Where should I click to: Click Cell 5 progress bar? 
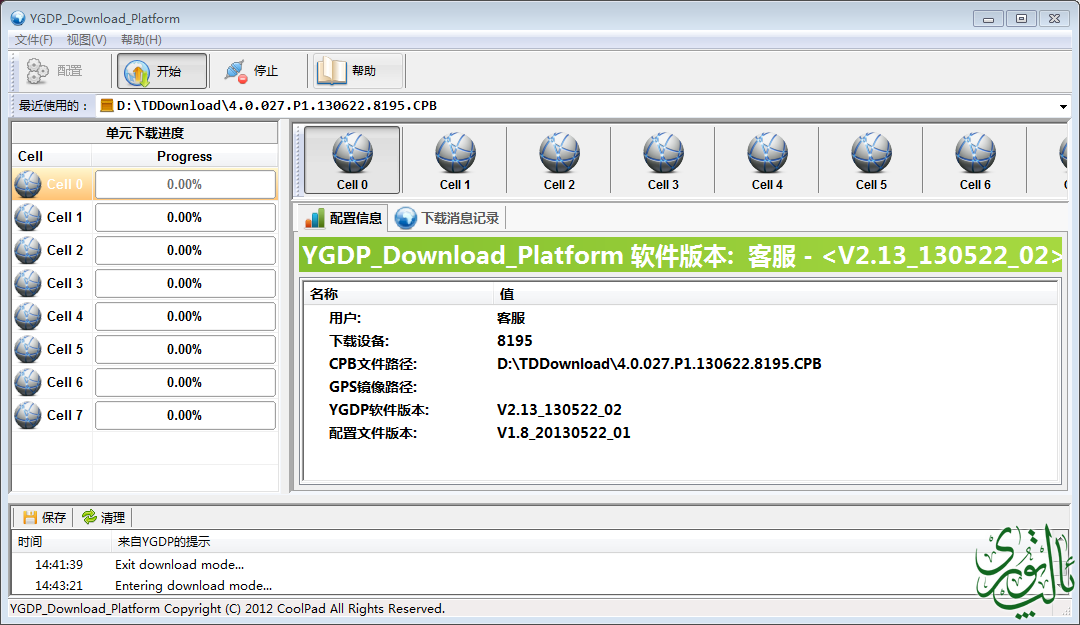(x=185, y=350)
